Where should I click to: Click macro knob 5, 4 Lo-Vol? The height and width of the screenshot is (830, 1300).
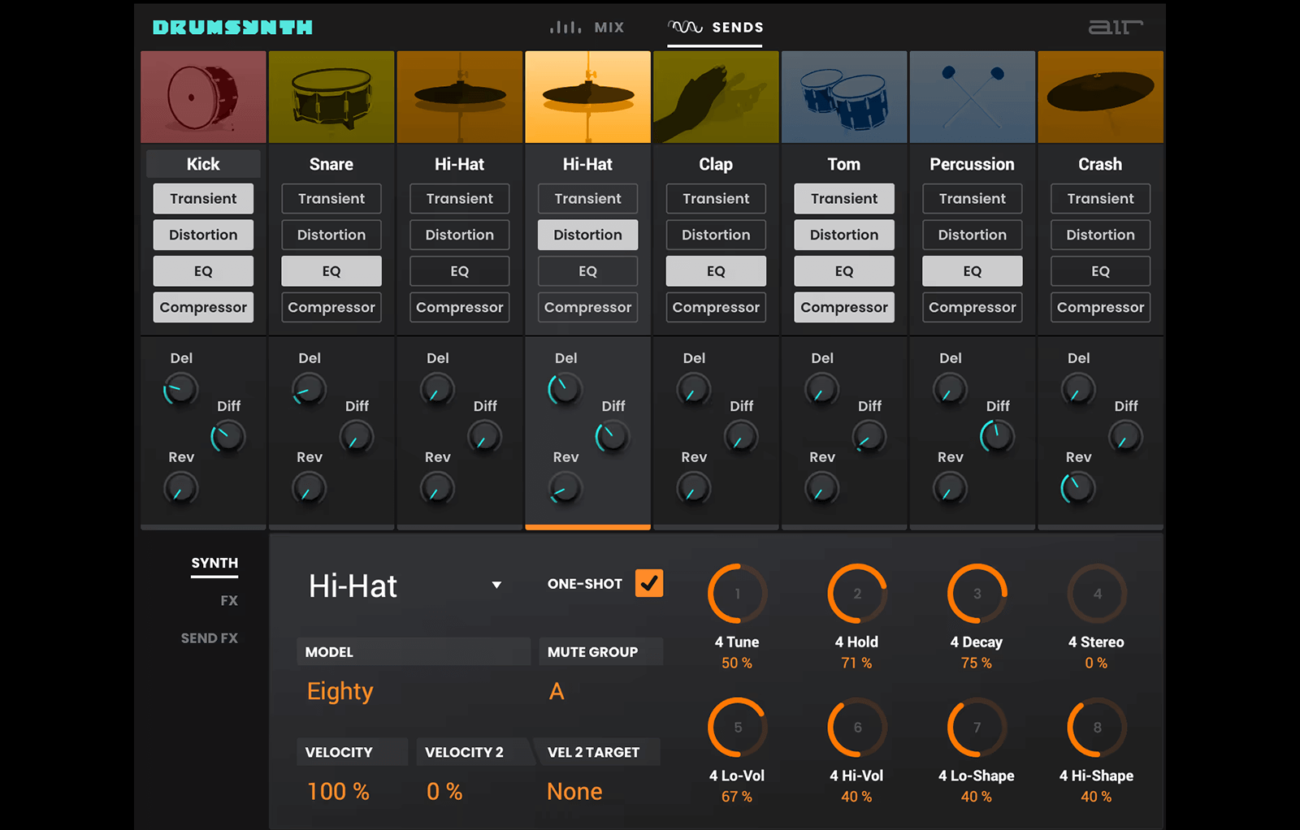737,728
